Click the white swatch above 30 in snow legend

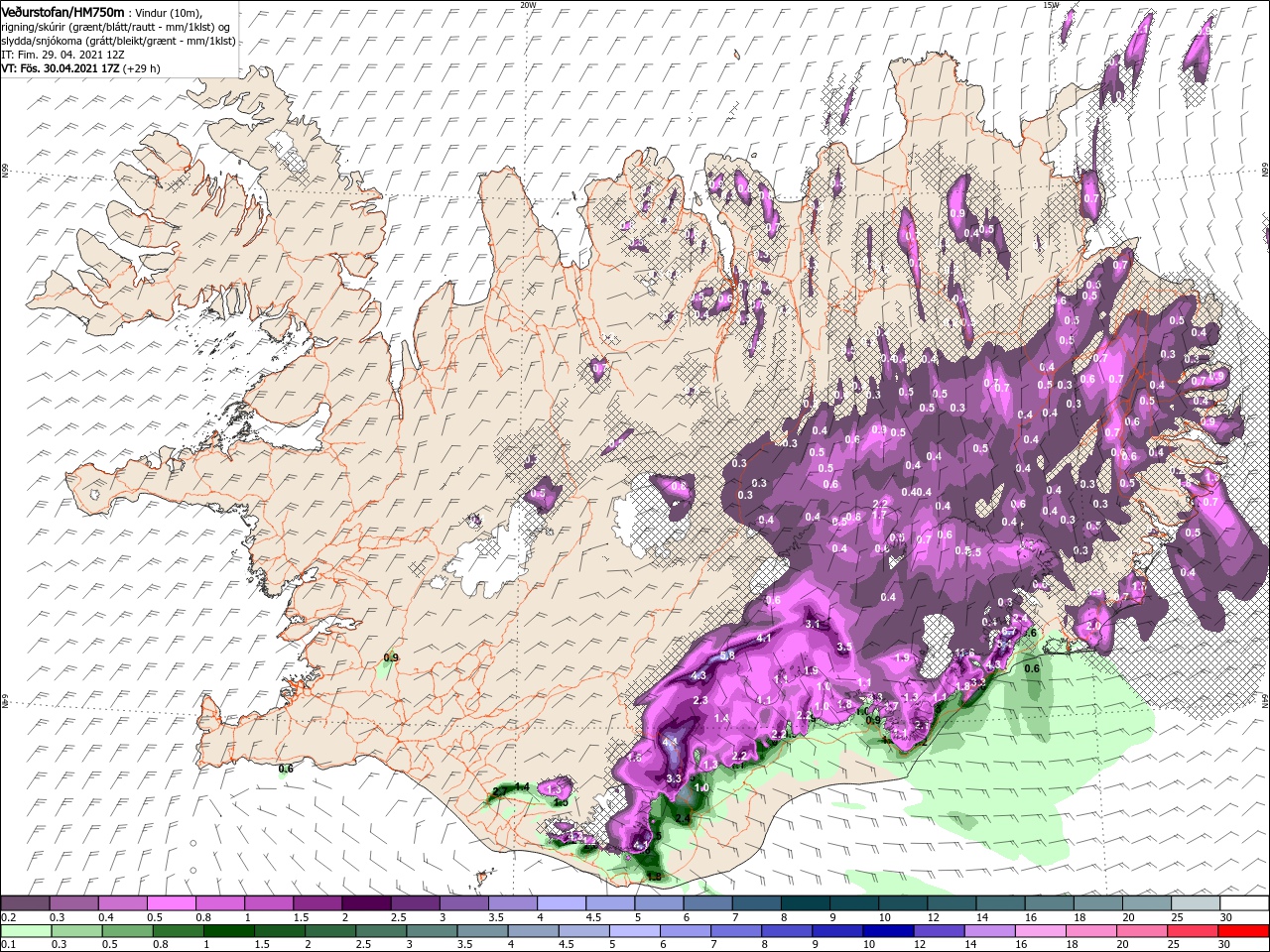[1244, 903]
